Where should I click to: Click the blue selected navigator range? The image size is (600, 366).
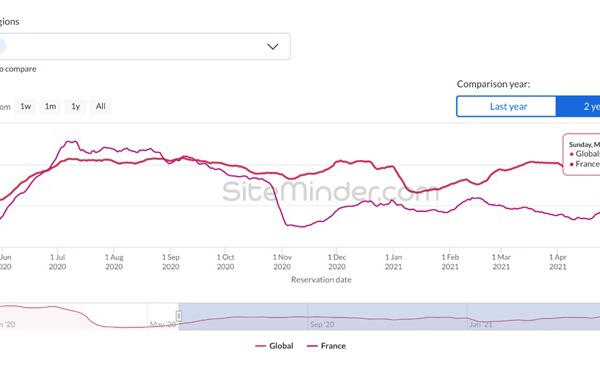389,316
